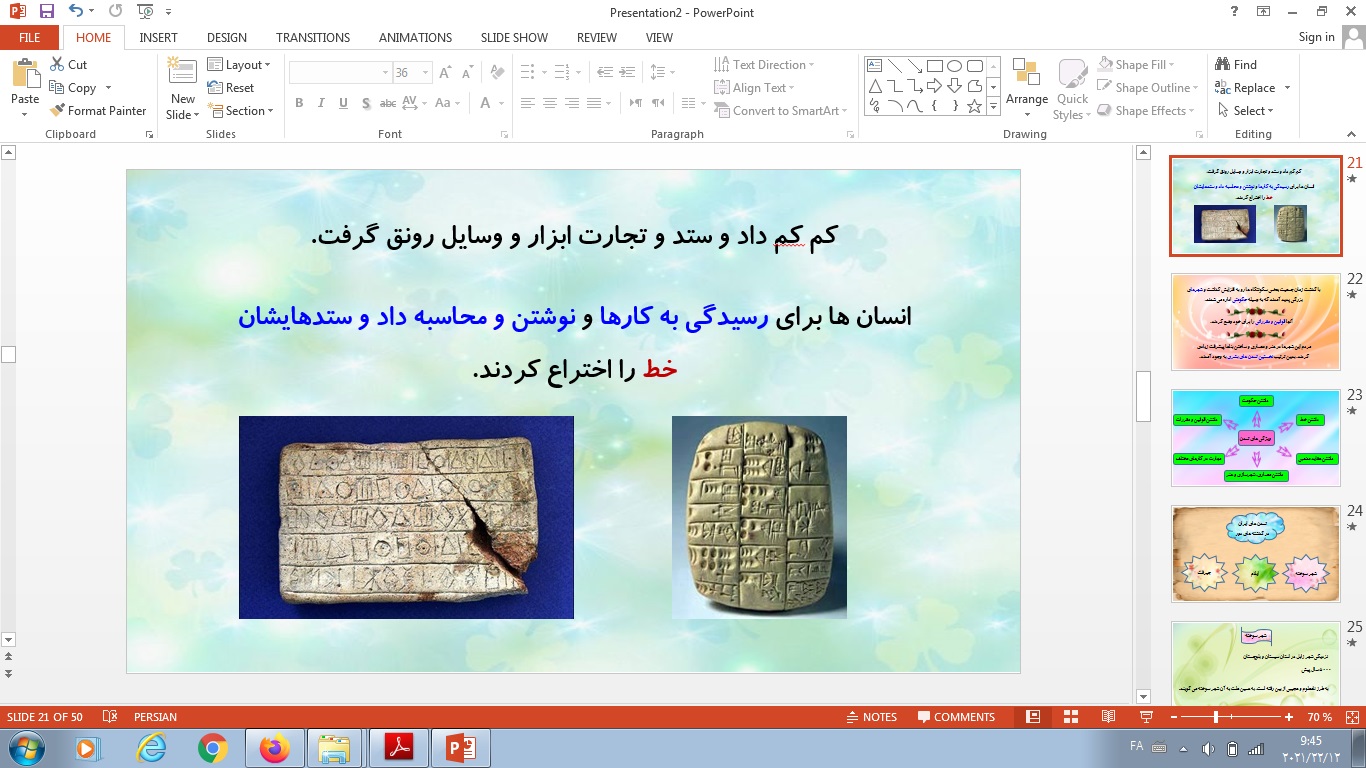Switch to the TRANSITIONS ribbon tab
1366x768 pixels.
point(312,37)
